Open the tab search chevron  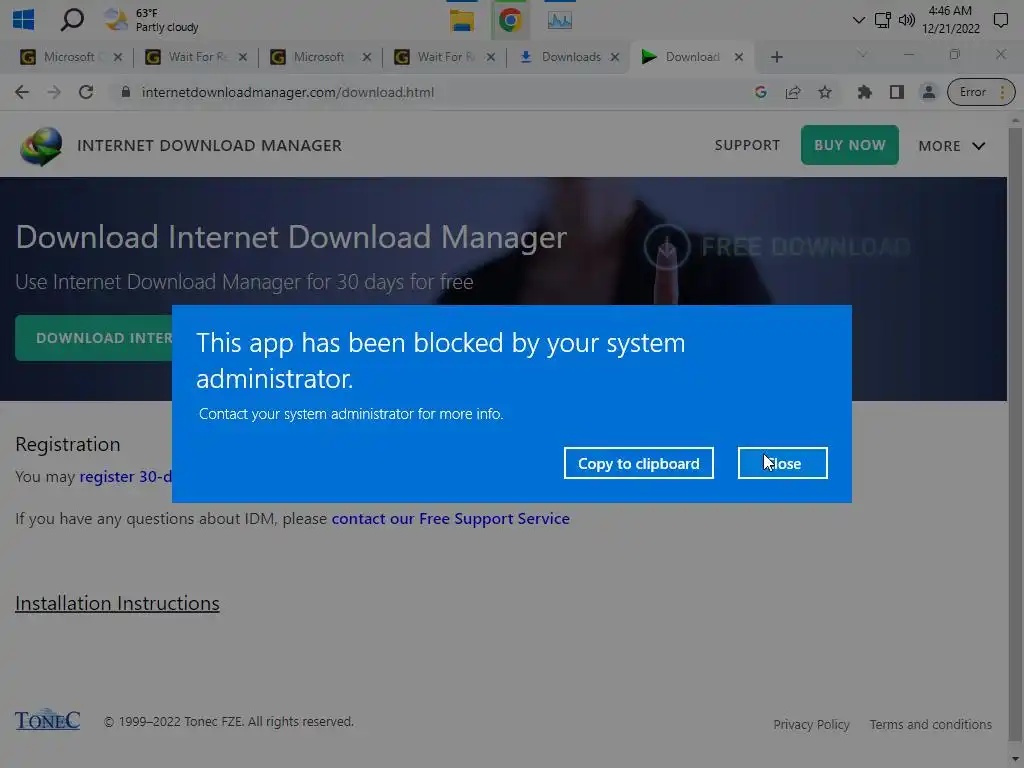[x=862, y=55]
